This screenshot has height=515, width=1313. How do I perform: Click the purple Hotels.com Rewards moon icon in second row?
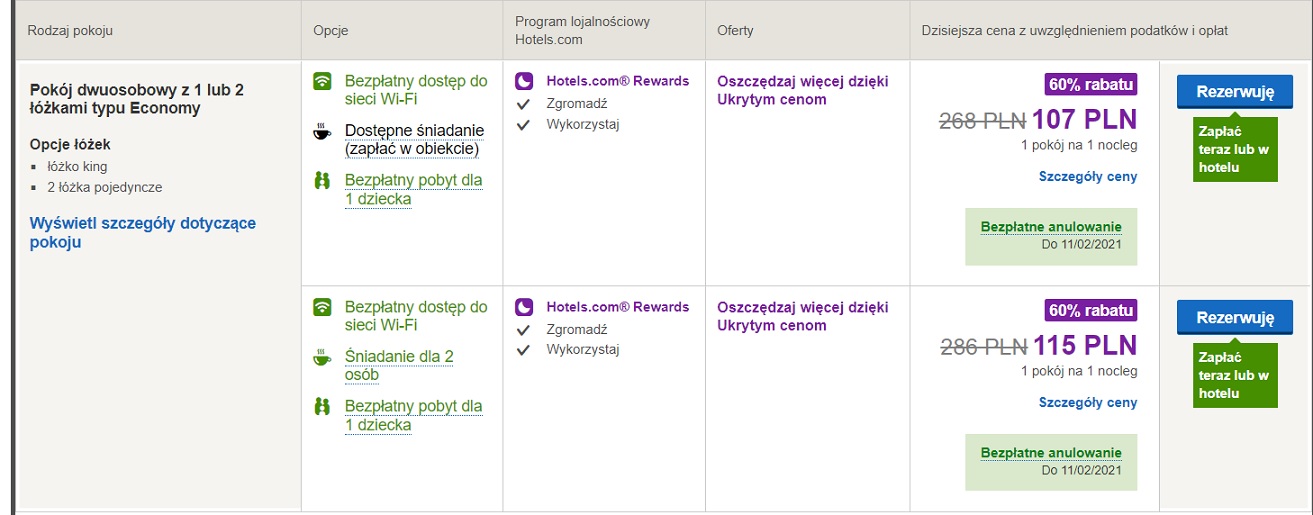coord(525,307)
